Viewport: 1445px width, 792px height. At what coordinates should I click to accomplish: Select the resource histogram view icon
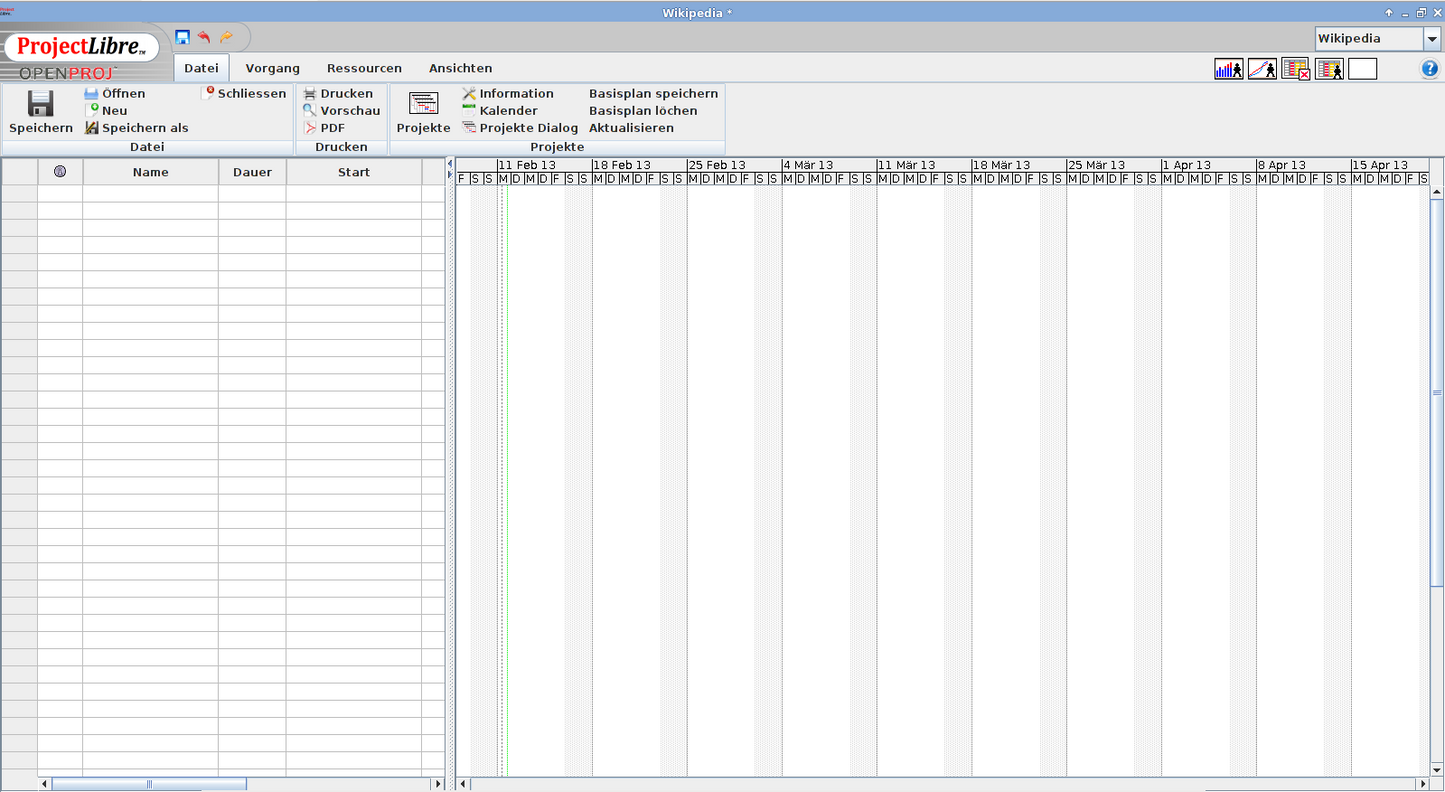coord(1228,68)
